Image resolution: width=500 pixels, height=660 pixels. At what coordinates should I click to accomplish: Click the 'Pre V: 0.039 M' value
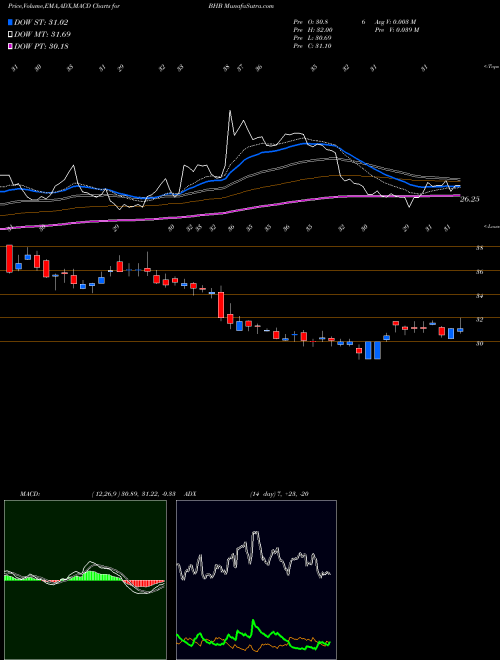398,30
